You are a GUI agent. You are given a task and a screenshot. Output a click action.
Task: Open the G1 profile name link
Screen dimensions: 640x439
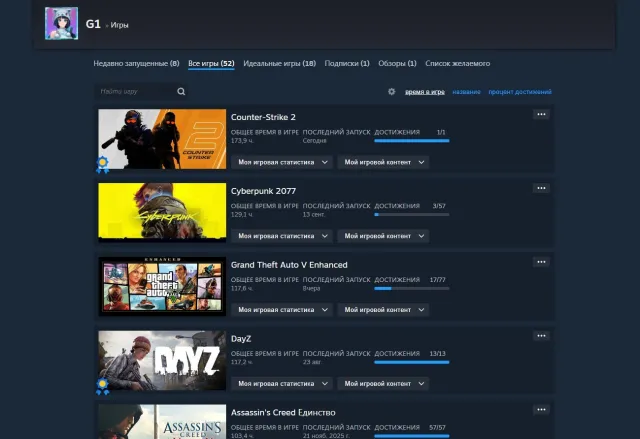click(x=93, y=24)
